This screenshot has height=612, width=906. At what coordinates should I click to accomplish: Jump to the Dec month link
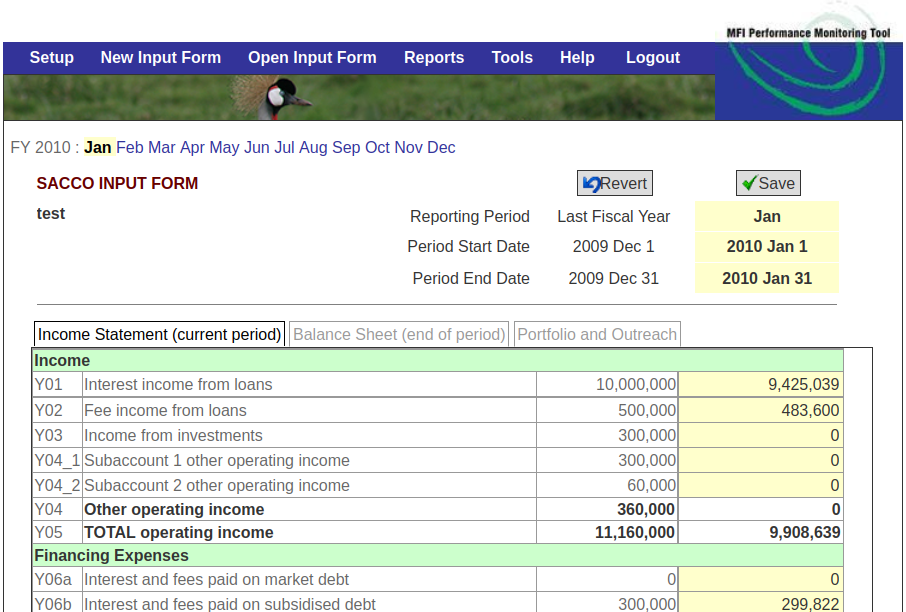tap(441, 148)
